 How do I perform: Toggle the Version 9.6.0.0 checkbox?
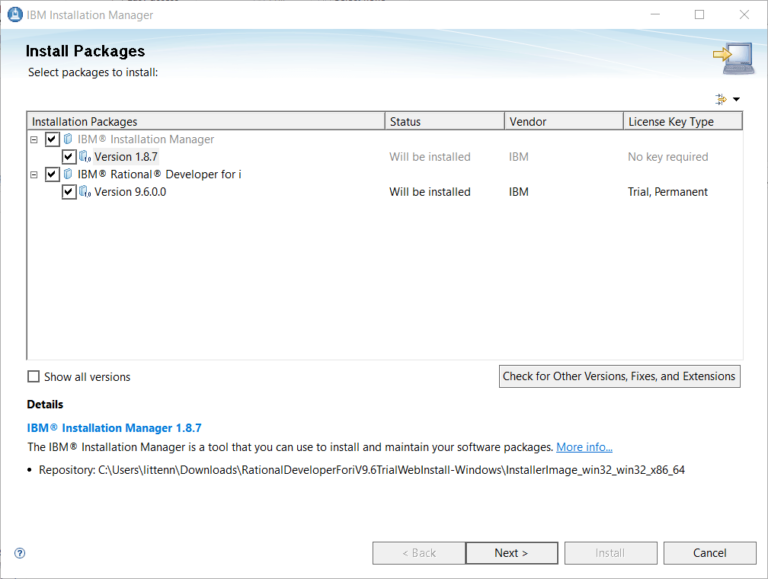[69, 192]
